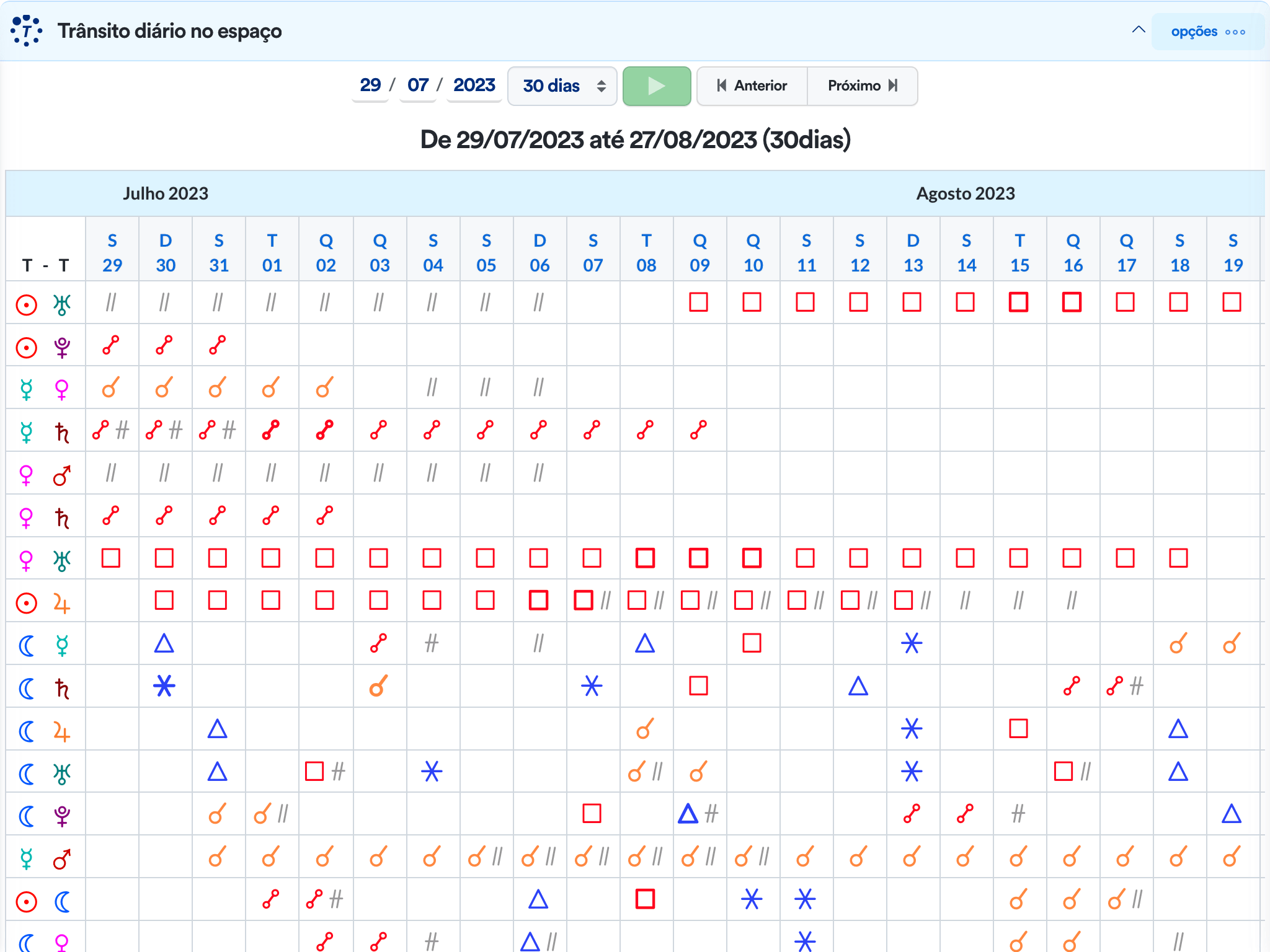Viewport: 1270px width, 952px height.
Task: Collapse the Trânsito diário panel chevron
Action: (1139, 30)
